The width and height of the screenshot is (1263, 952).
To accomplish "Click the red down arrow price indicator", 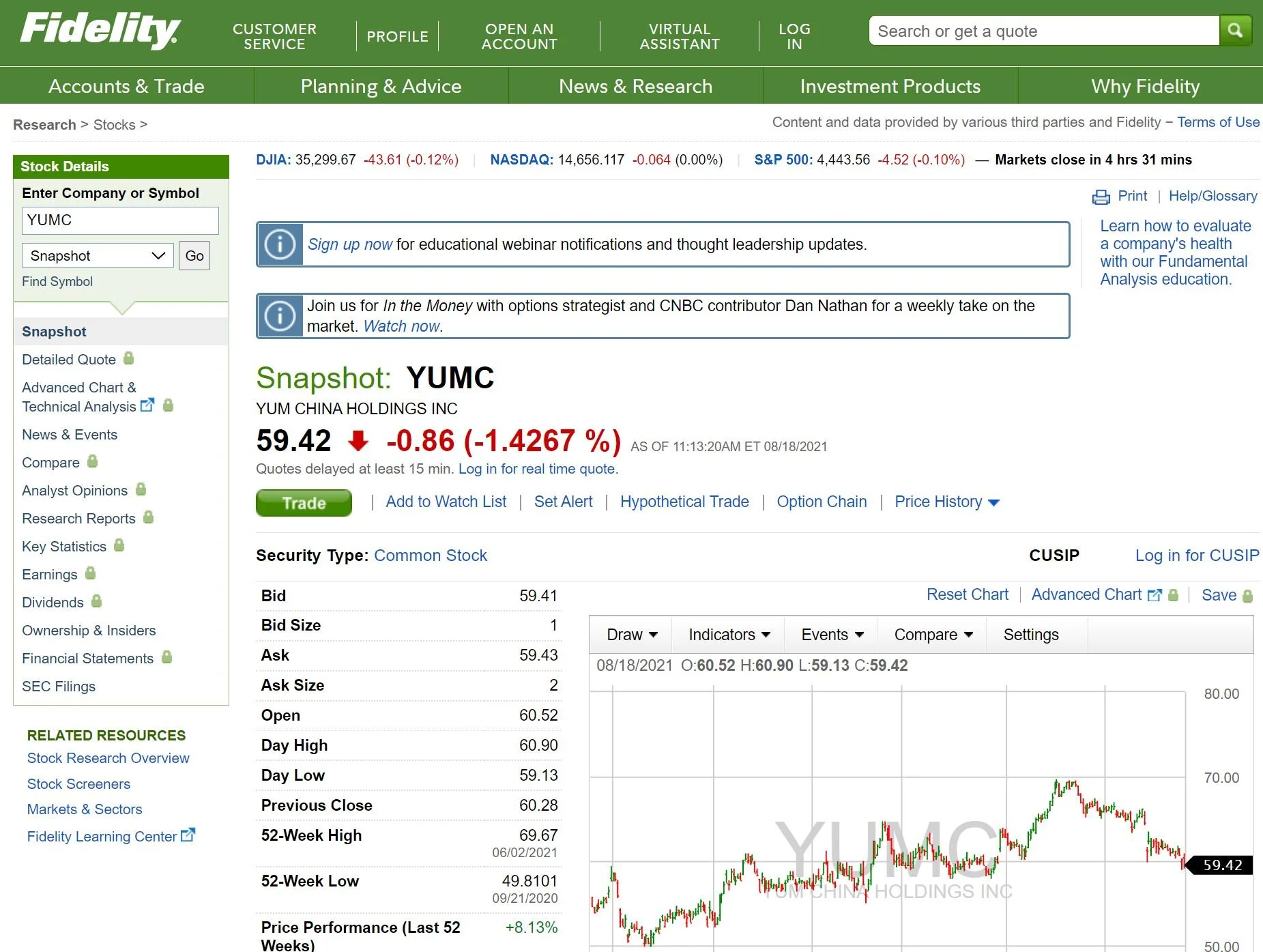I will (358, 442).
